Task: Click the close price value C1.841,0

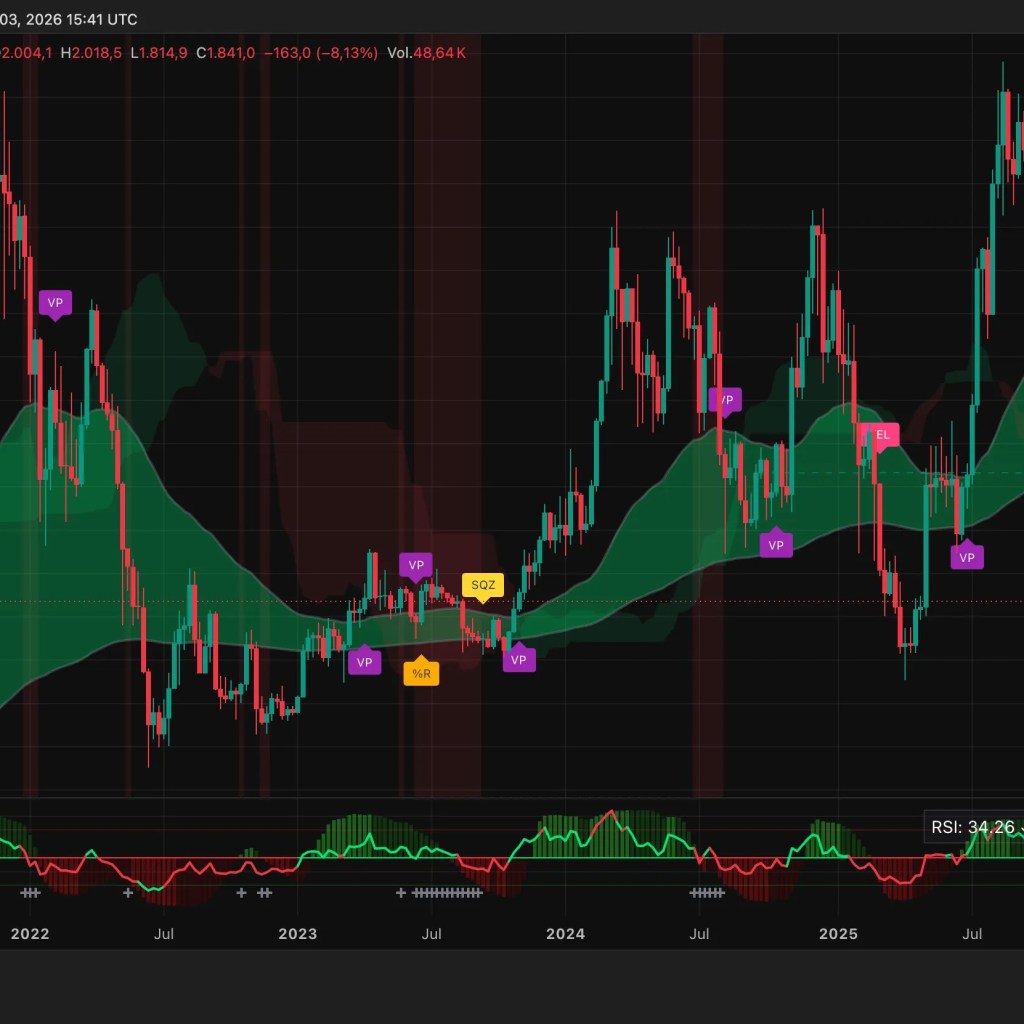Action: pos(225,53)
